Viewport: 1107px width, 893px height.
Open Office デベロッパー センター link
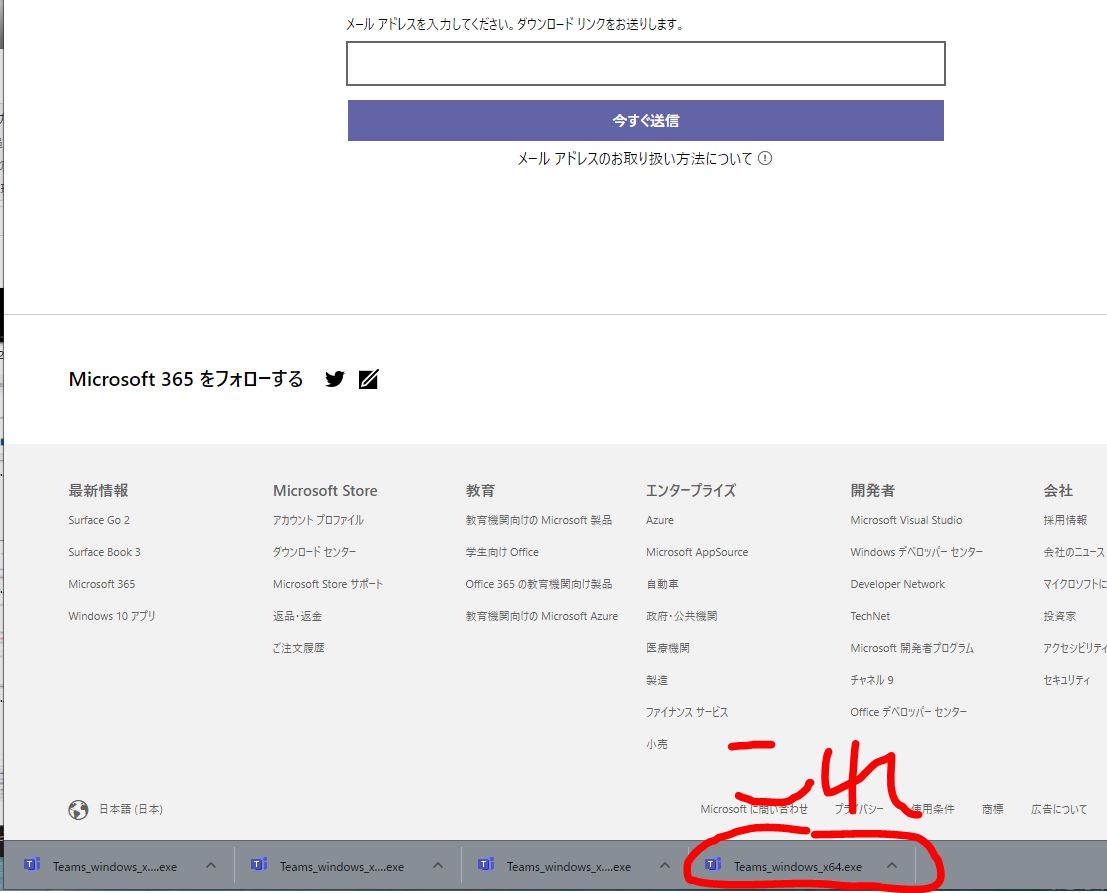909,712
